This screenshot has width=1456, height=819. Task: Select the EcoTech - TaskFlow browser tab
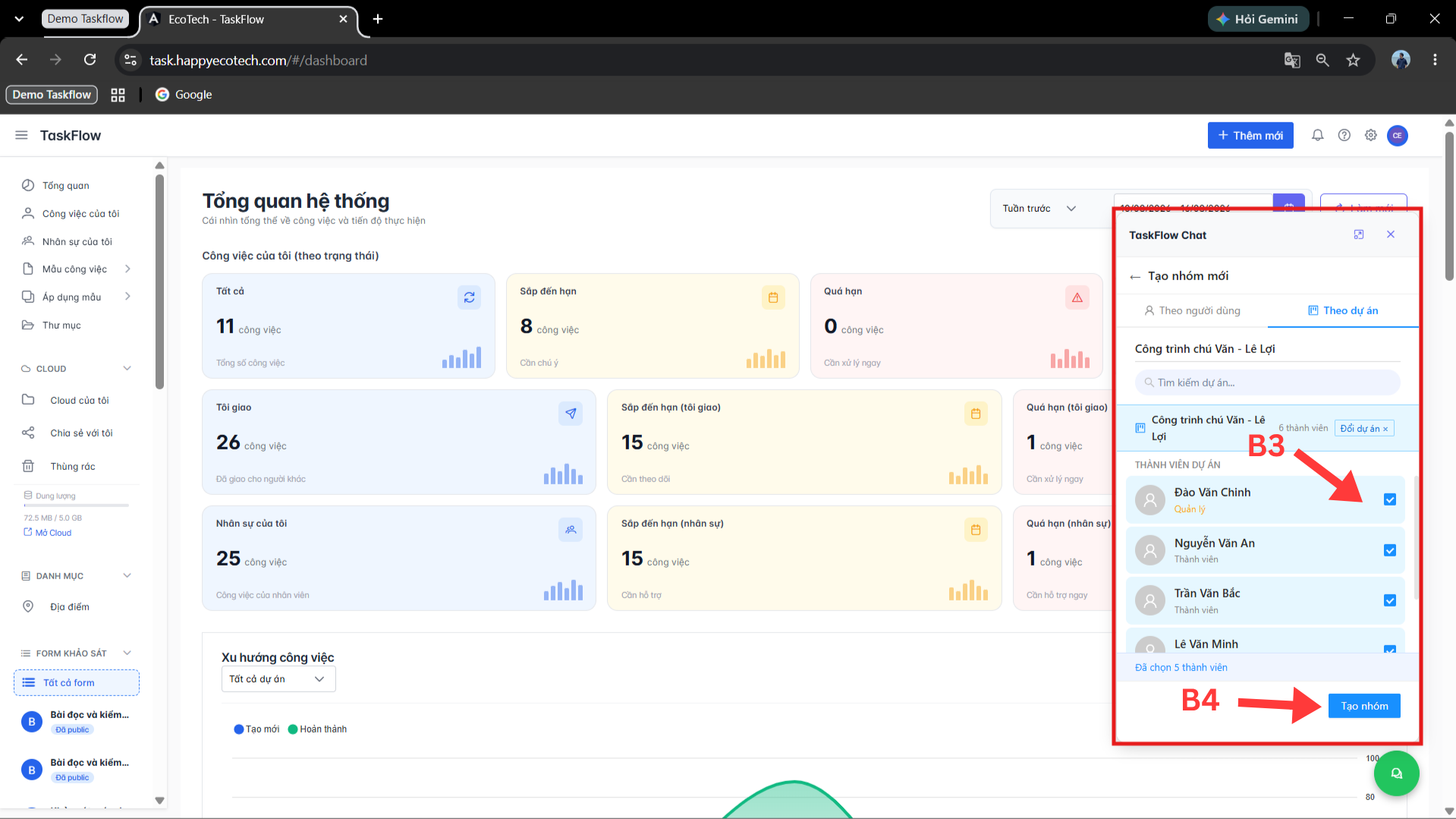tap(248, 19)
